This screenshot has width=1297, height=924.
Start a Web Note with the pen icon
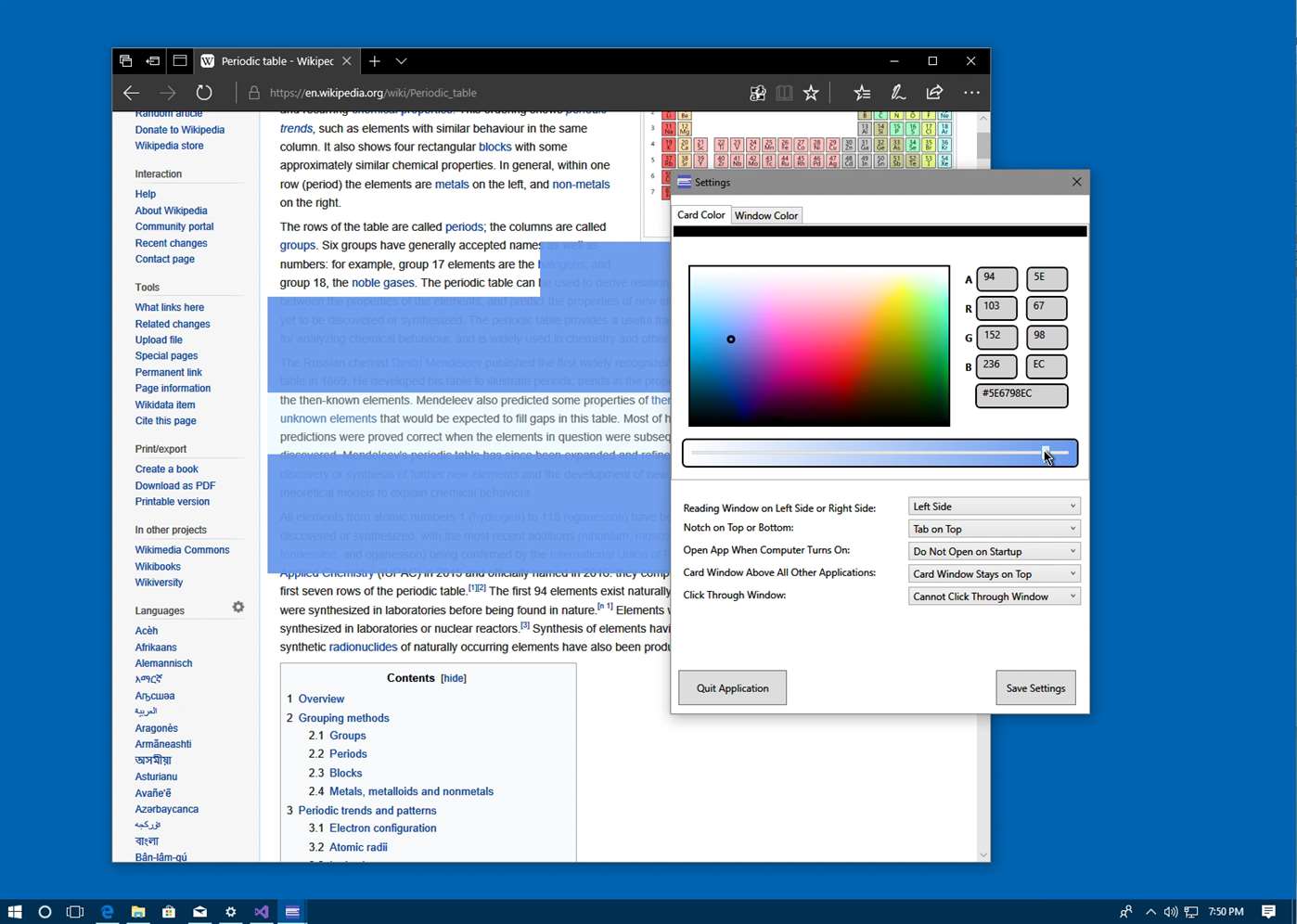pyautogui.click(x=897, y=92)
